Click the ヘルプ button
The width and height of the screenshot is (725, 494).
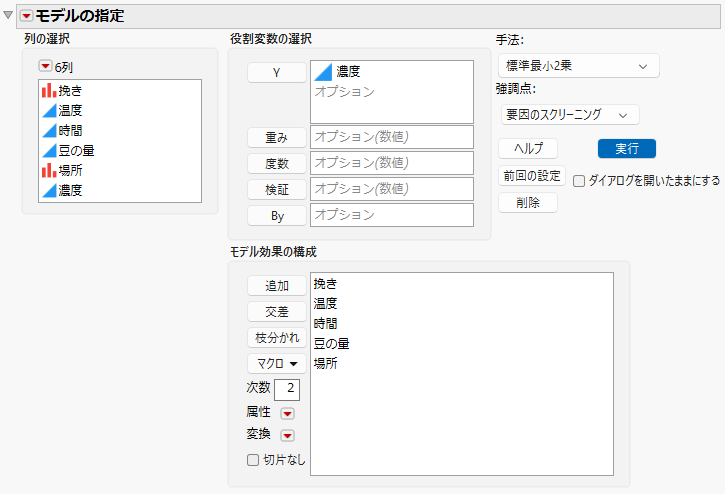tap(528, 148)
